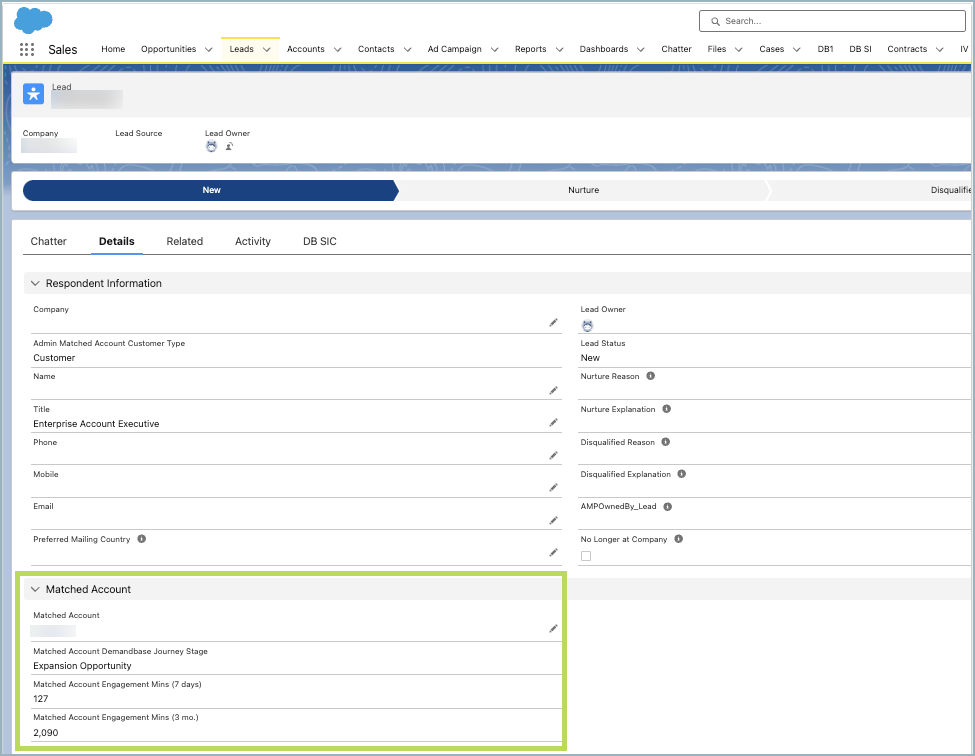Edit the Email field with the pencil icon
975x756 pixels.
click(553, 519)
